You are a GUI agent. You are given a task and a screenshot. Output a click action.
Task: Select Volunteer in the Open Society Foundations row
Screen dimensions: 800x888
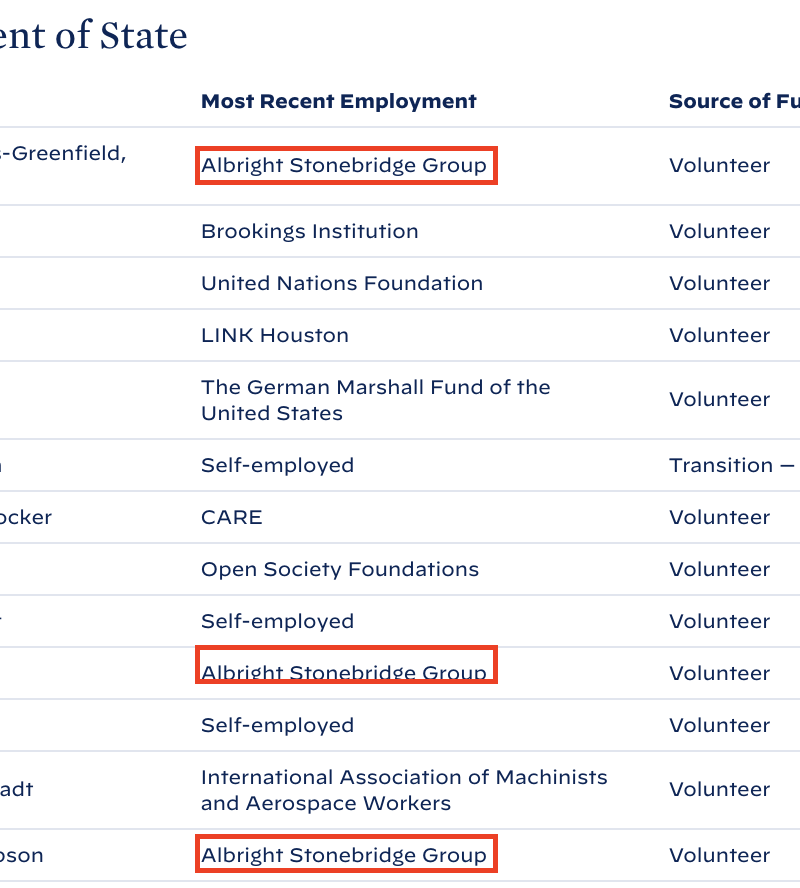coord(720,569)
